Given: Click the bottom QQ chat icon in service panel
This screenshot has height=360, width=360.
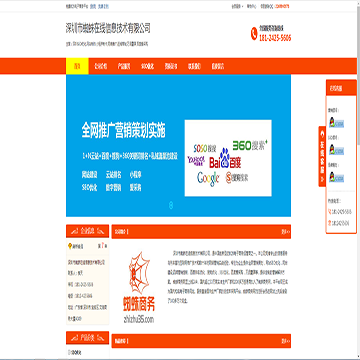Looking at the screenshot, I should coord(336,177).
